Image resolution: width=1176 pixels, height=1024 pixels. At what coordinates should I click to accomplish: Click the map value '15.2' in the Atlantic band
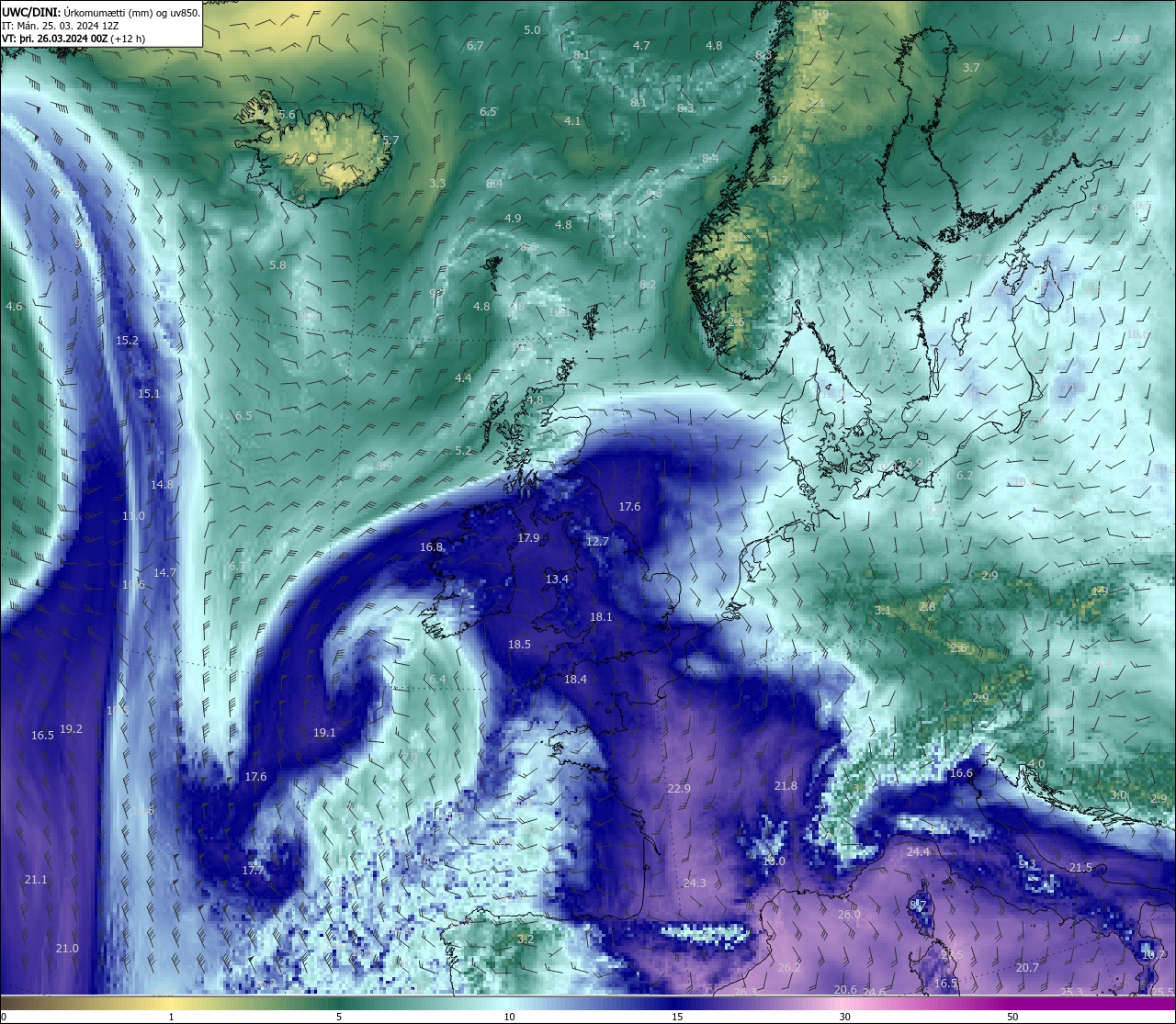click(x=128, y=340)
